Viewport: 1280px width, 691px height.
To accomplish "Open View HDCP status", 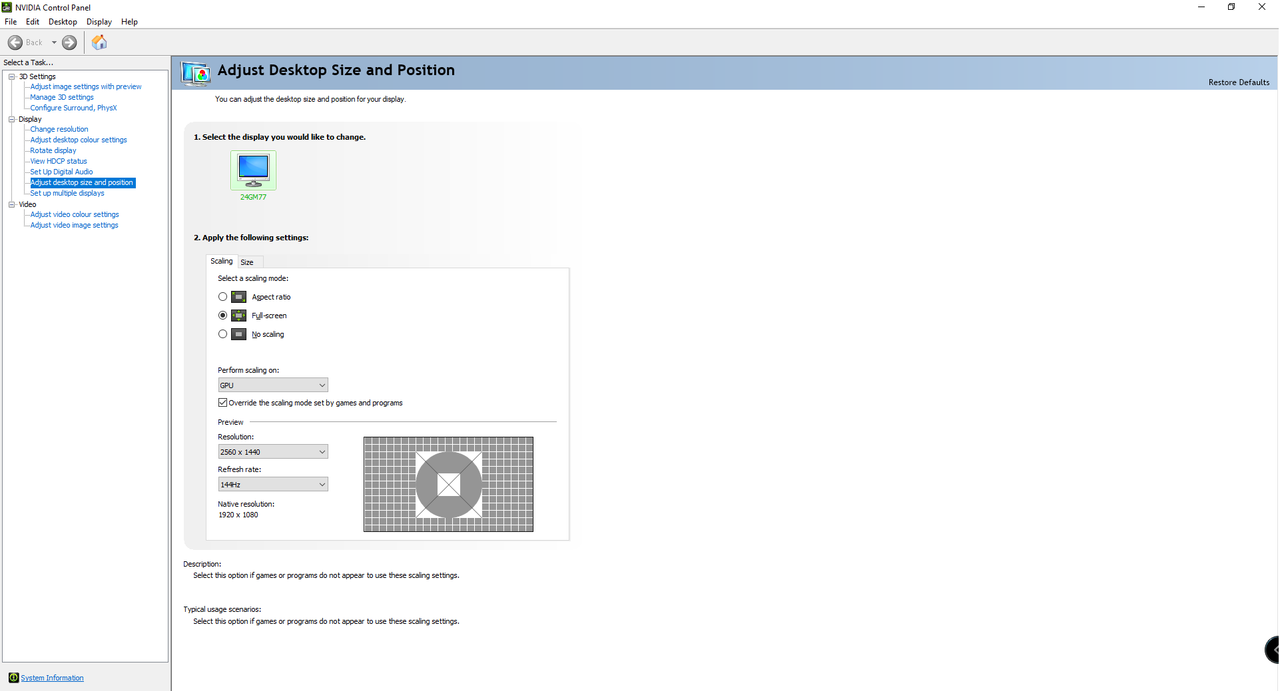I will click(58, 161).
